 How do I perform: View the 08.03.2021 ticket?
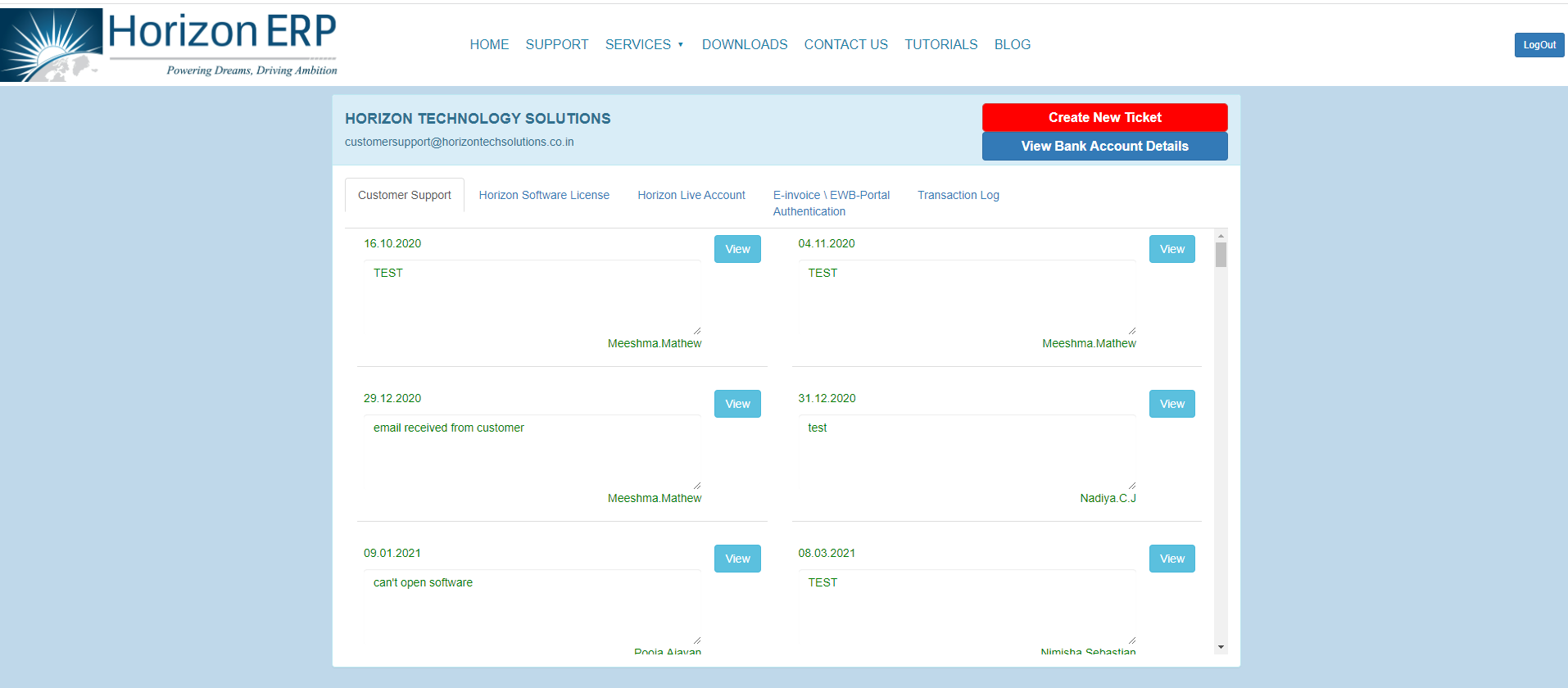pos(1171,559)
